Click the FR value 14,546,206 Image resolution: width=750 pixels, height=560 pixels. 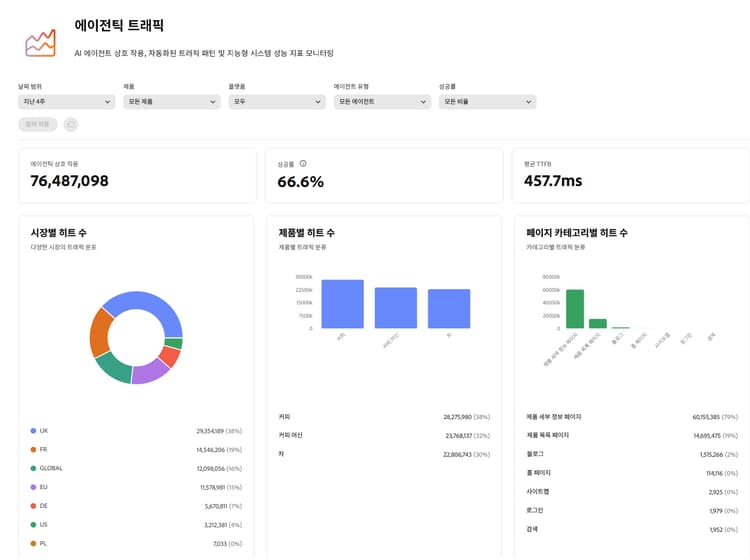click(210, 450)
